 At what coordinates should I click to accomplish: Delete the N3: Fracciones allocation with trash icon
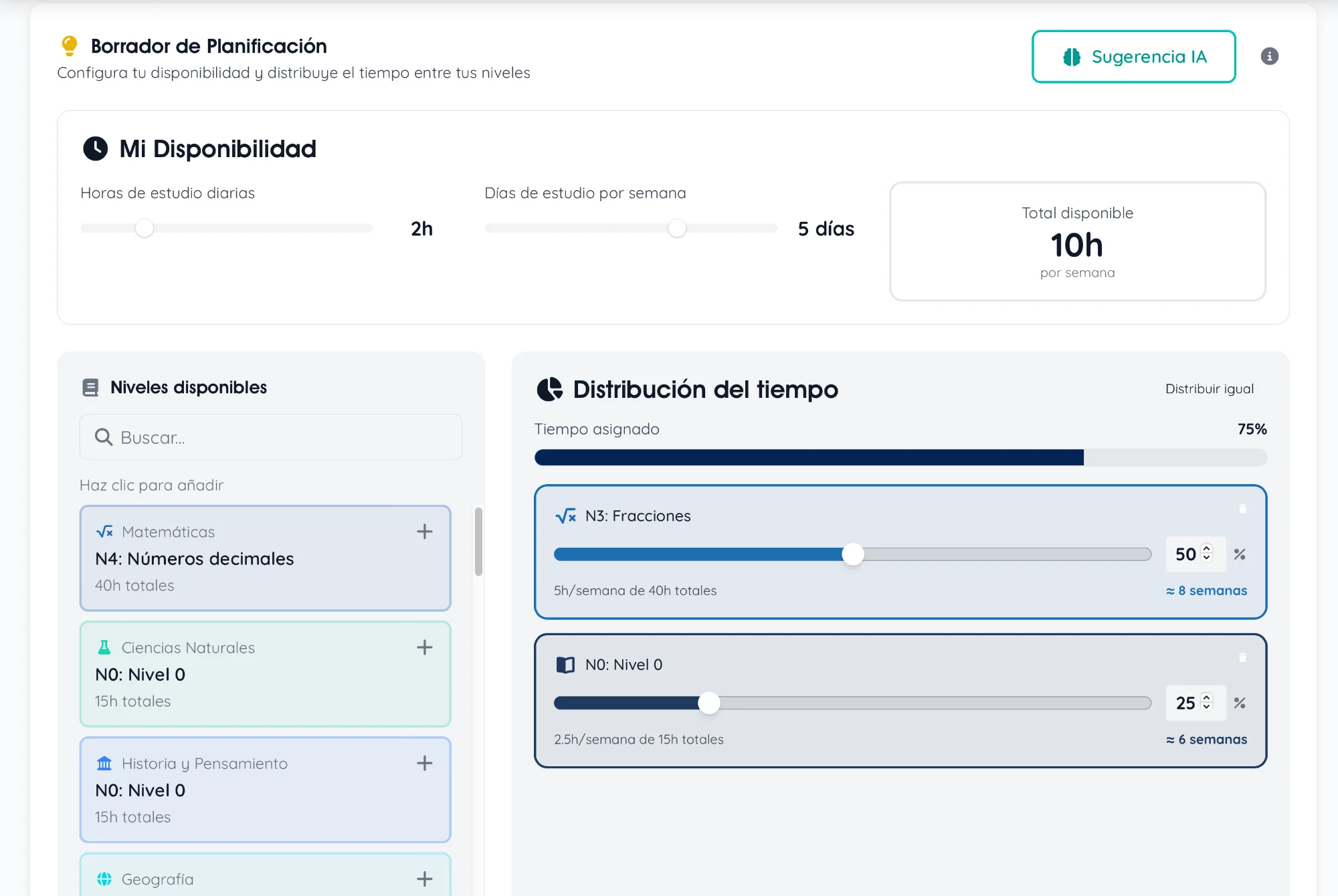pos(1242,509)
